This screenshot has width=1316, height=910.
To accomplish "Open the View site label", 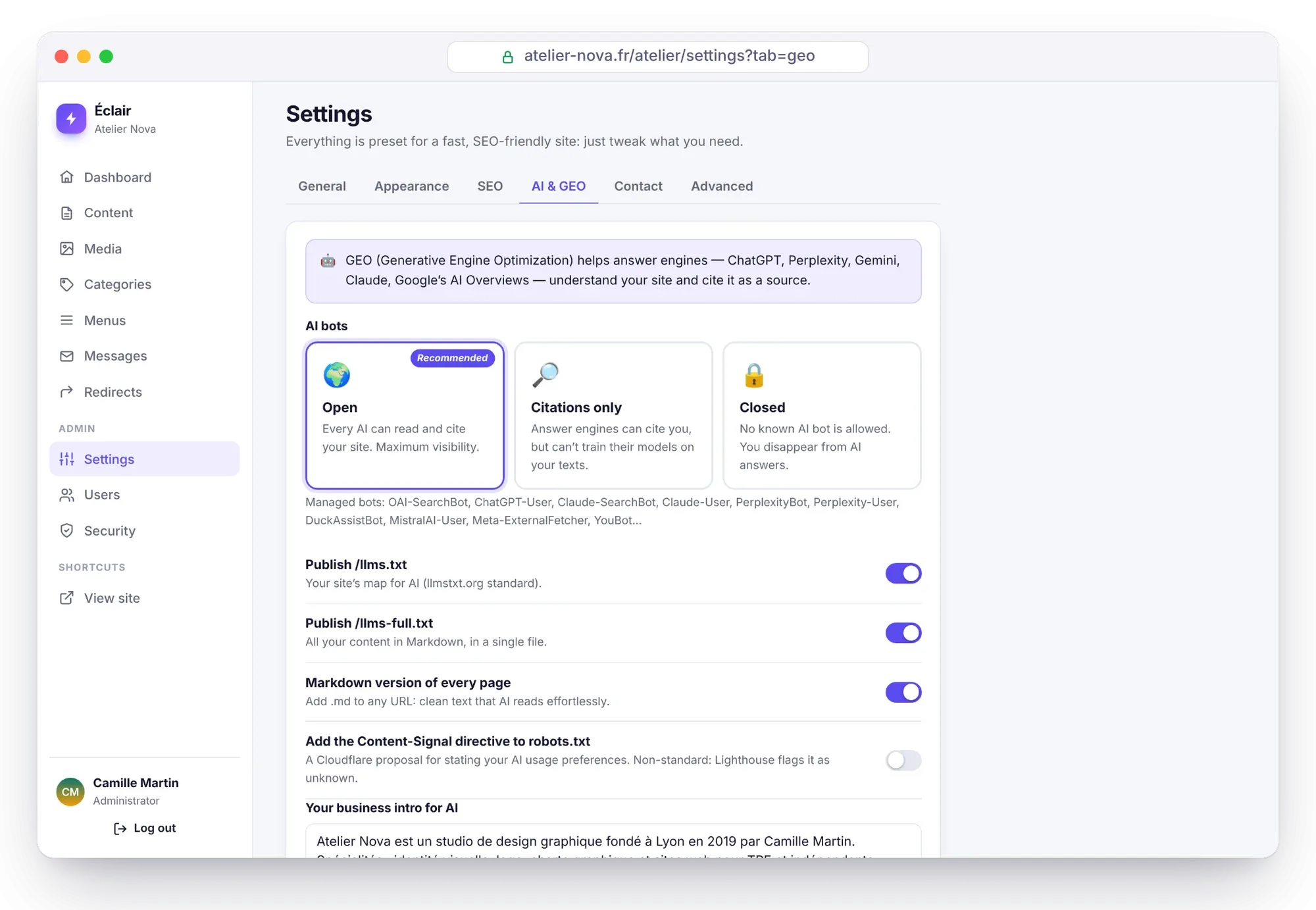I will pyautogui.click(x=112, y=598).
